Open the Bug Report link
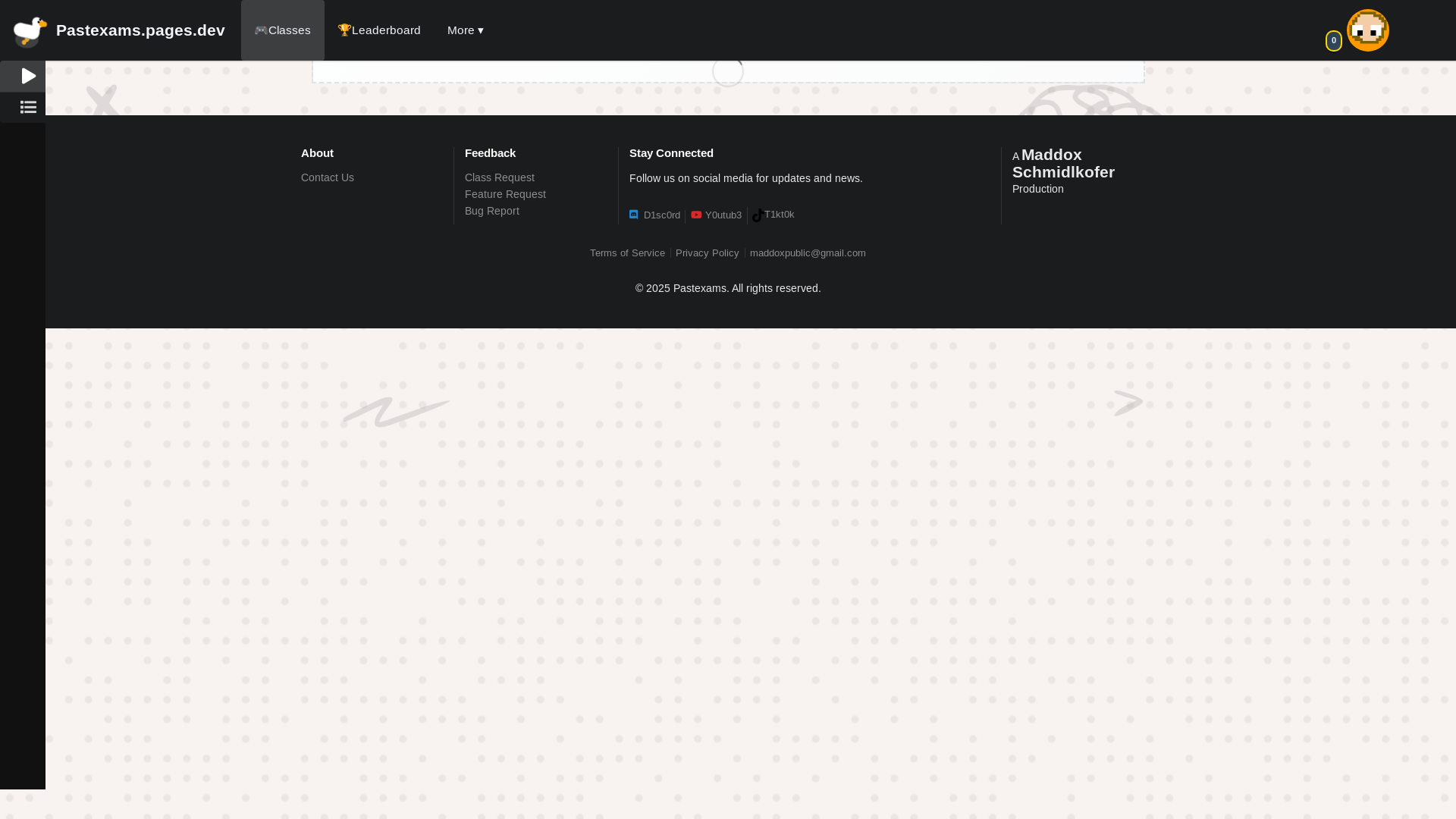Image resolution: width=1456 pixels, height=819 pixels. click(x=492, y=211)
